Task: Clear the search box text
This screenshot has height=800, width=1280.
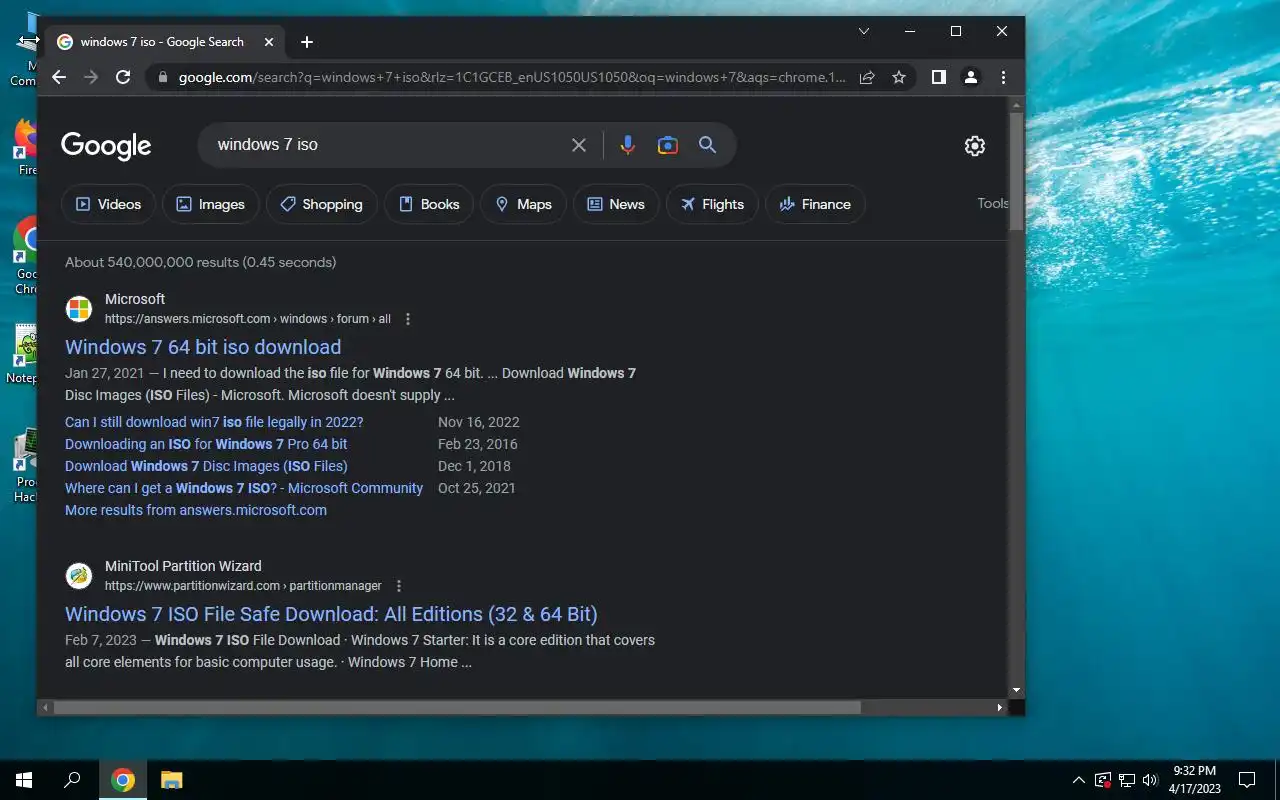Action: 579,145
